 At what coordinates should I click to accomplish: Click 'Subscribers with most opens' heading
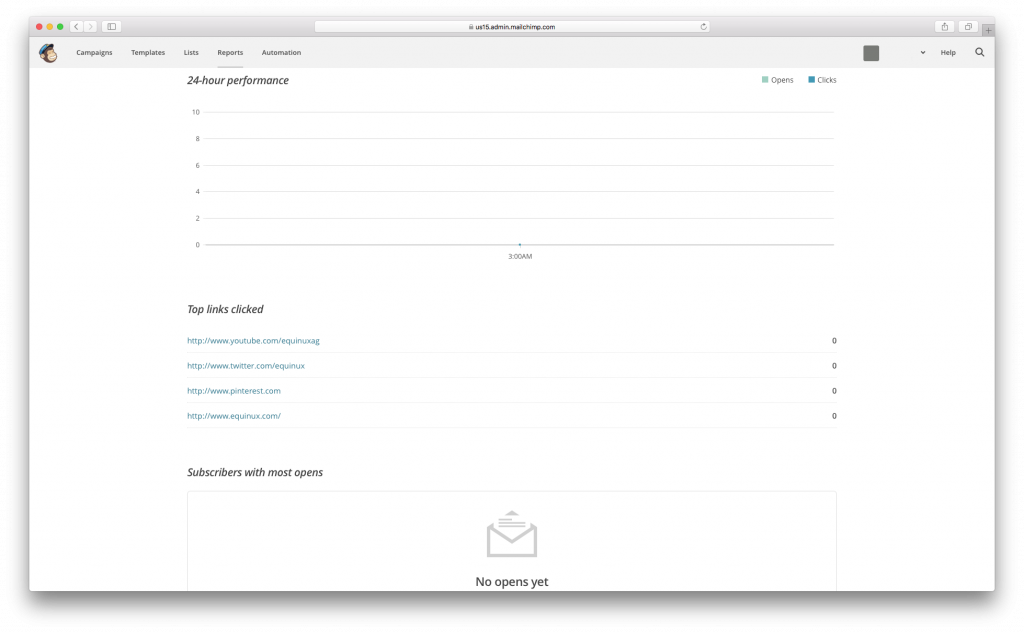click(x=255, y=472)
